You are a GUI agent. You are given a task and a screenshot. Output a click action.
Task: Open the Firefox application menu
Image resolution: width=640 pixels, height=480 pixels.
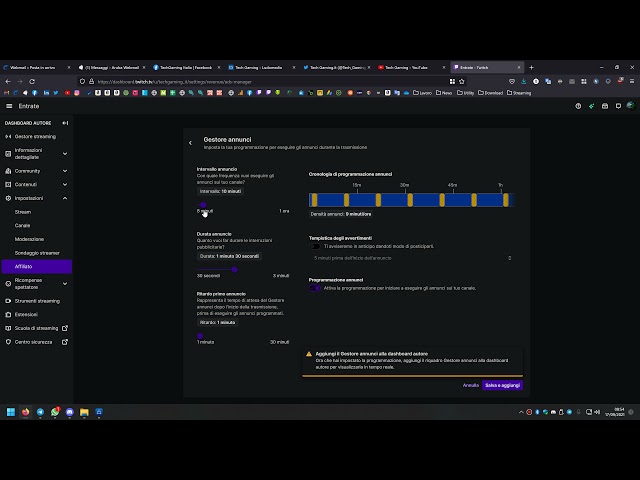632,82
